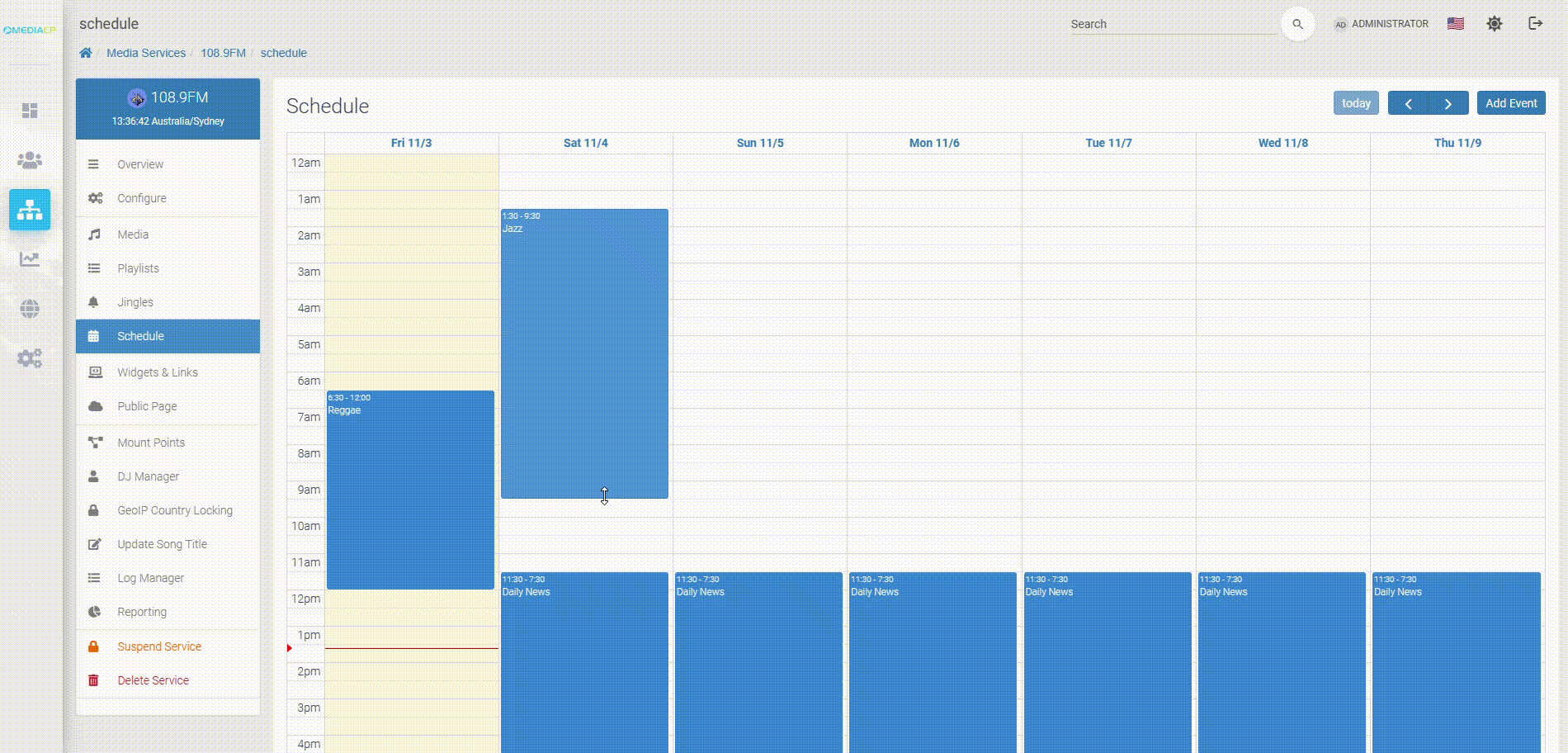The height and width of the screenshot is (753, 1568).
Task: Click the today button
Action: 1356,103
